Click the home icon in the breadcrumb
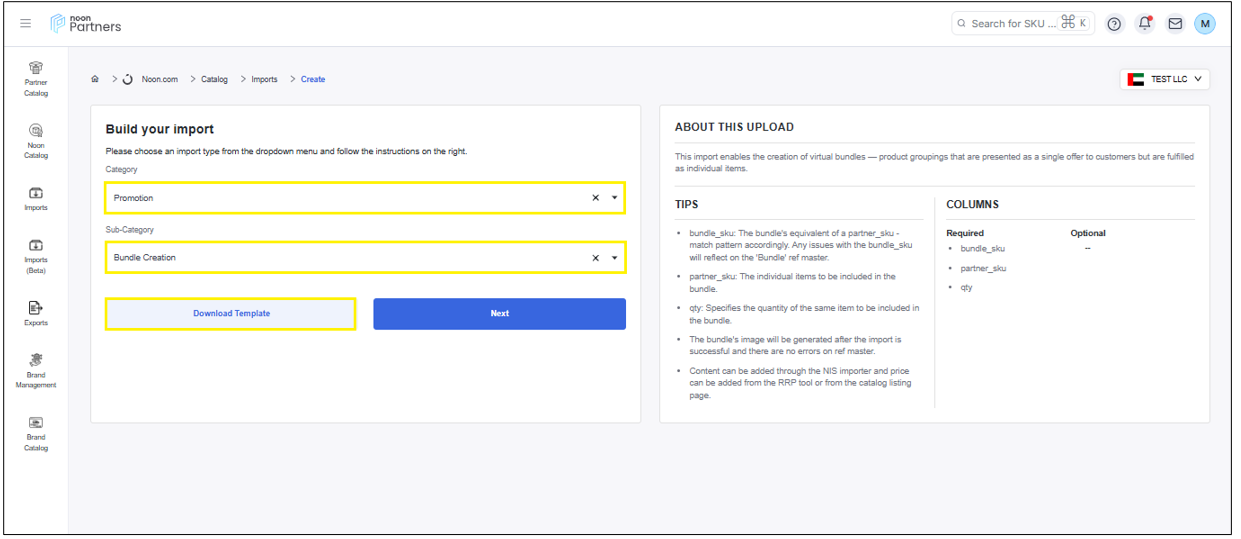This screenshot has height=539, width=1241. [95, 79]
